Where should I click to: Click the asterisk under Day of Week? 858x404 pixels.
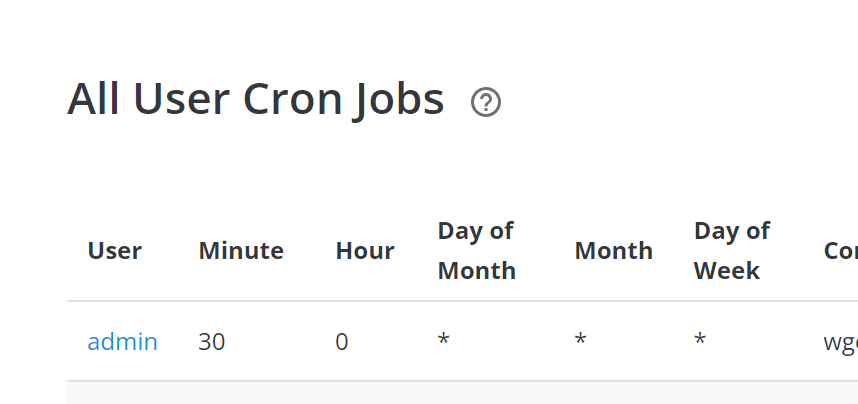tap(699, 339)
